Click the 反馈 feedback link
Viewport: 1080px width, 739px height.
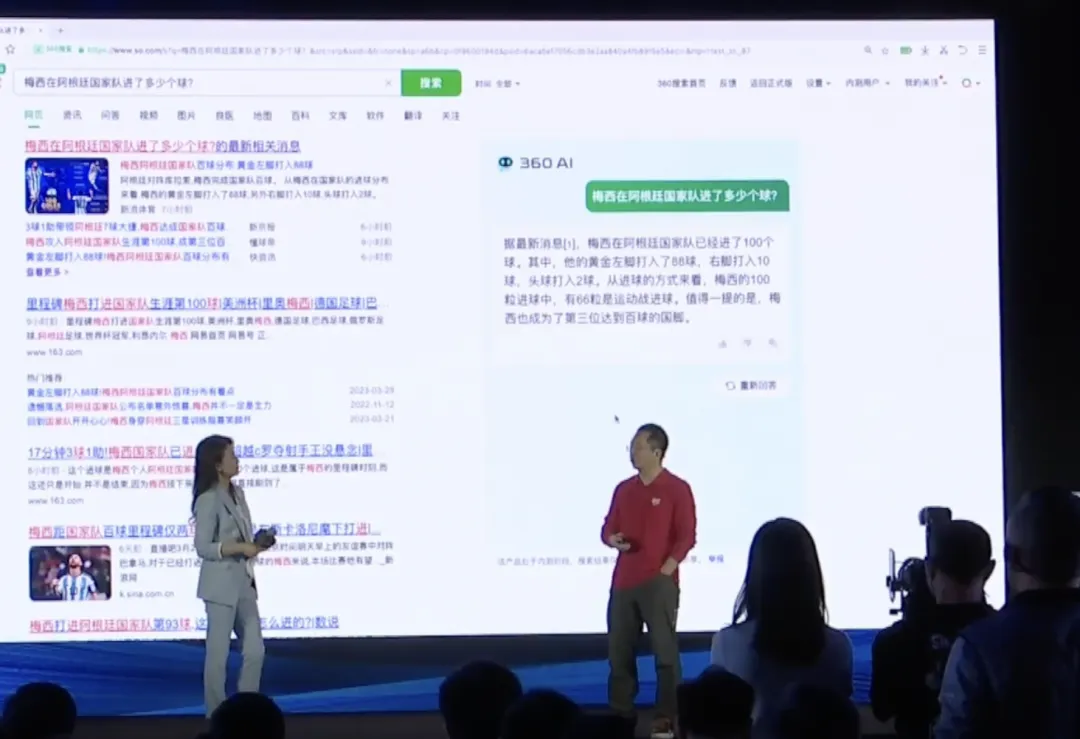(x=728, y=83)
